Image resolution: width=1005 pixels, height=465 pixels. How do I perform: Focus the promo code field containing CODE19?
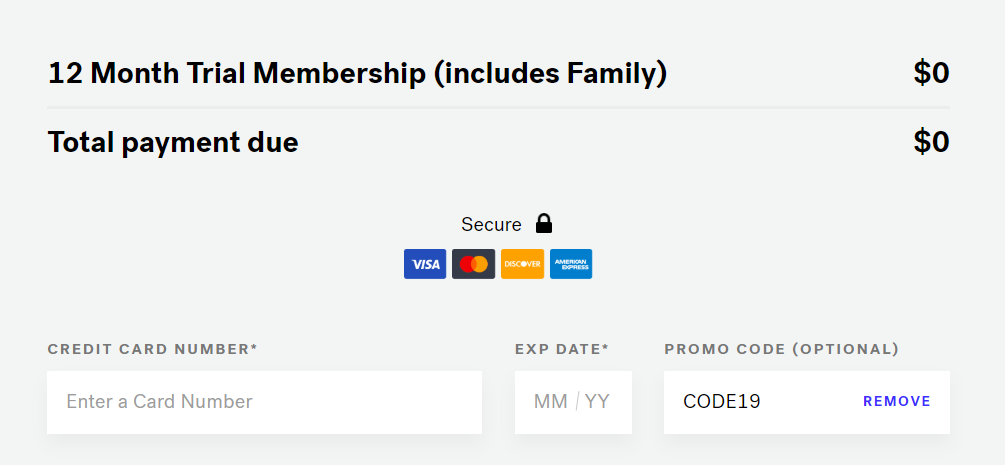click(x=807, y=402)
